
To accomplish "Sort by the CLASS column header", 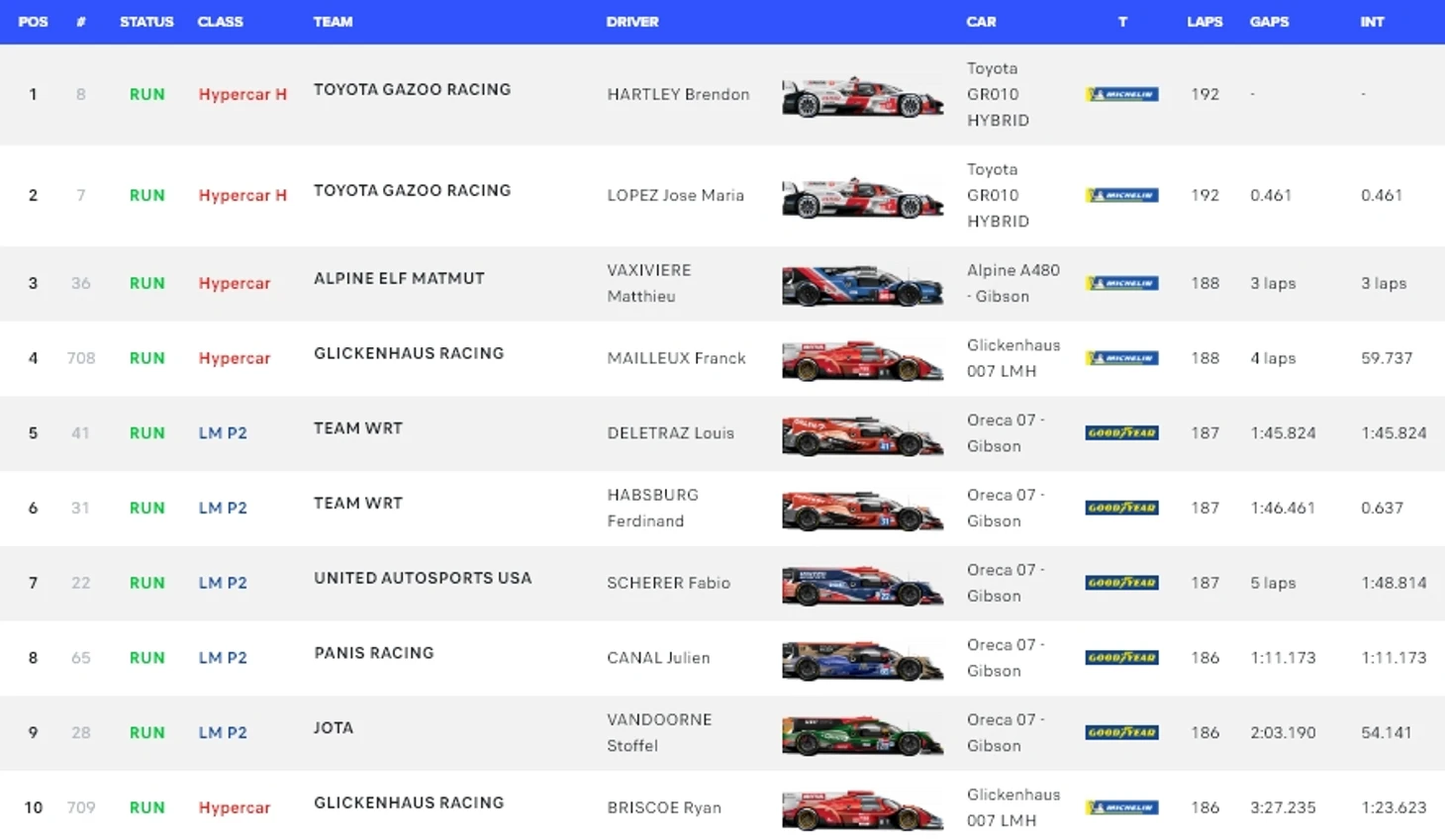I will 220,22.
